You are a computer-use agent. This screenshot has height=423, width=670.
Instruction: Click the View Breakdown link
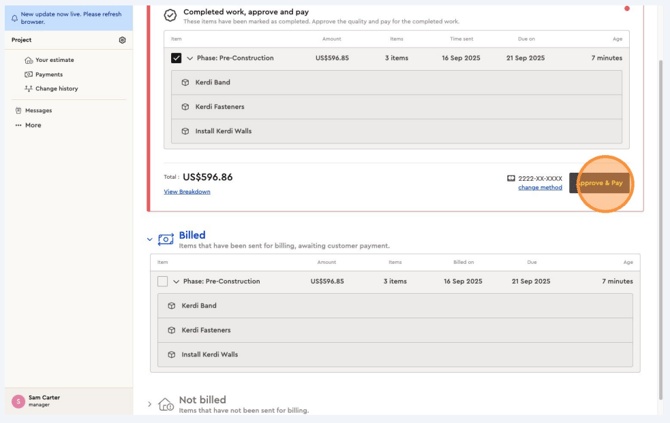(187, 191)
